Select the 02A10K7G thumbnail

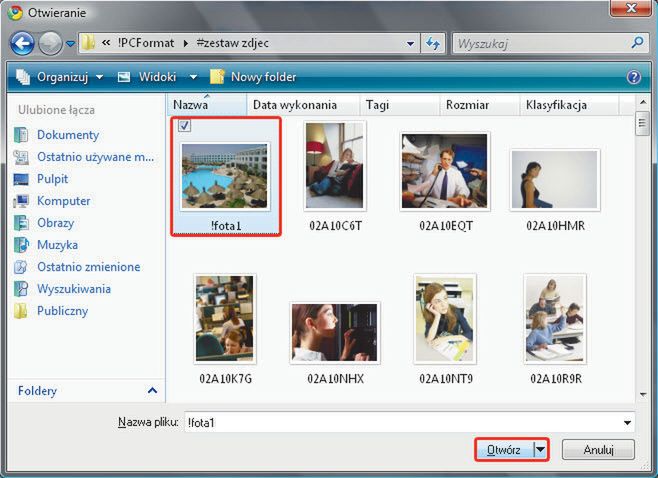pyautogui.click(x=225, y=319)
